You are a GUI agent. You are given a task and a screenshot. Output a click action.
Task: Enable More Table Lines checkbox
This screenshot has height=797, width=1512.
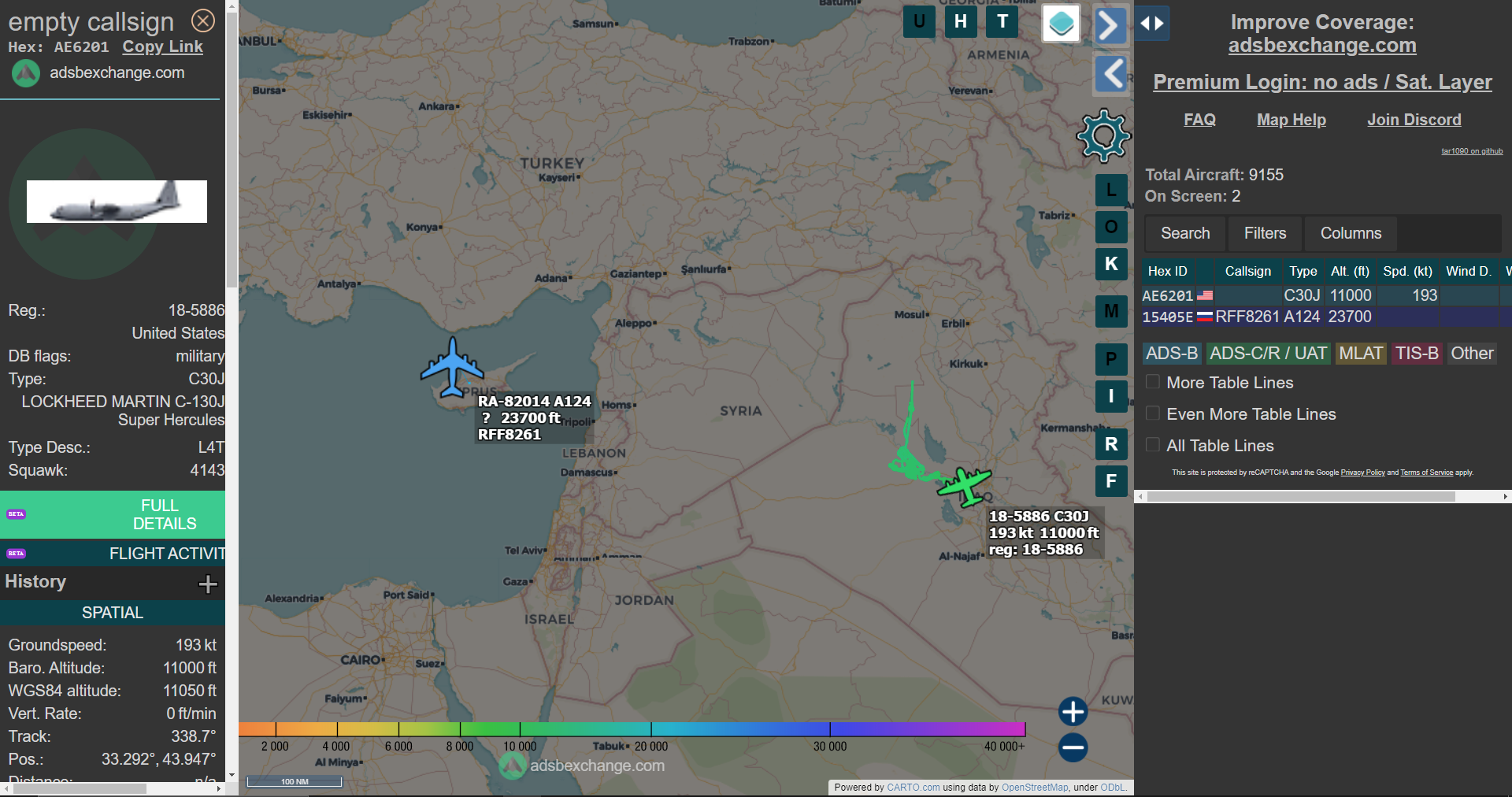point(1153,382)
